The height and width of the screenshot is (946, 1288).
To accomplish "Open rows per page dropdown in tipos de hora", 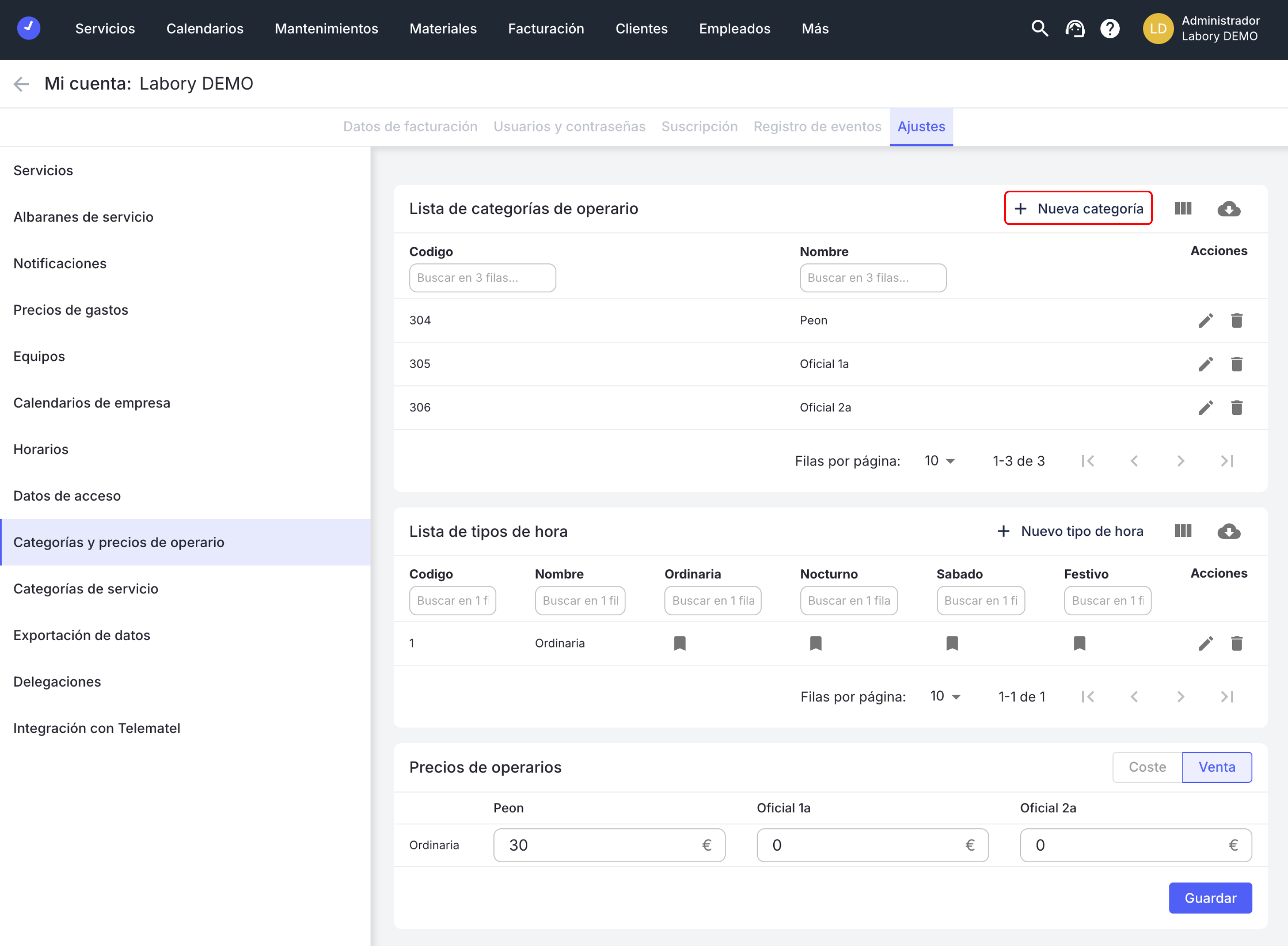I will click(x=945, y=697).
